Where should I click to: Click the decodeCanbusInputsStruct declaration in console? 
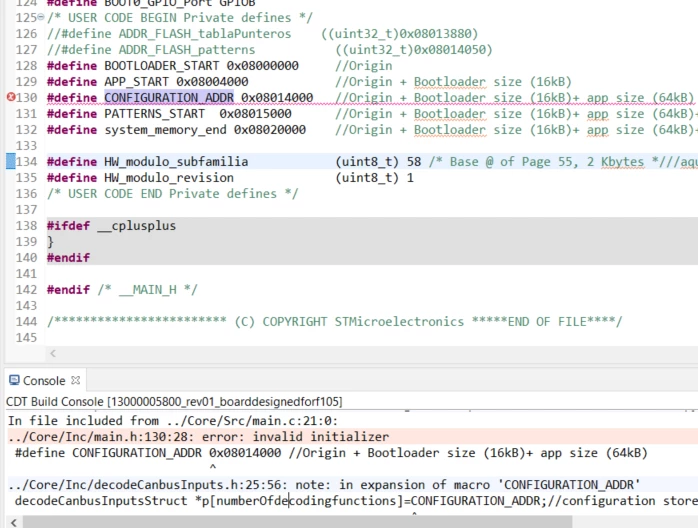coord(356,501)
